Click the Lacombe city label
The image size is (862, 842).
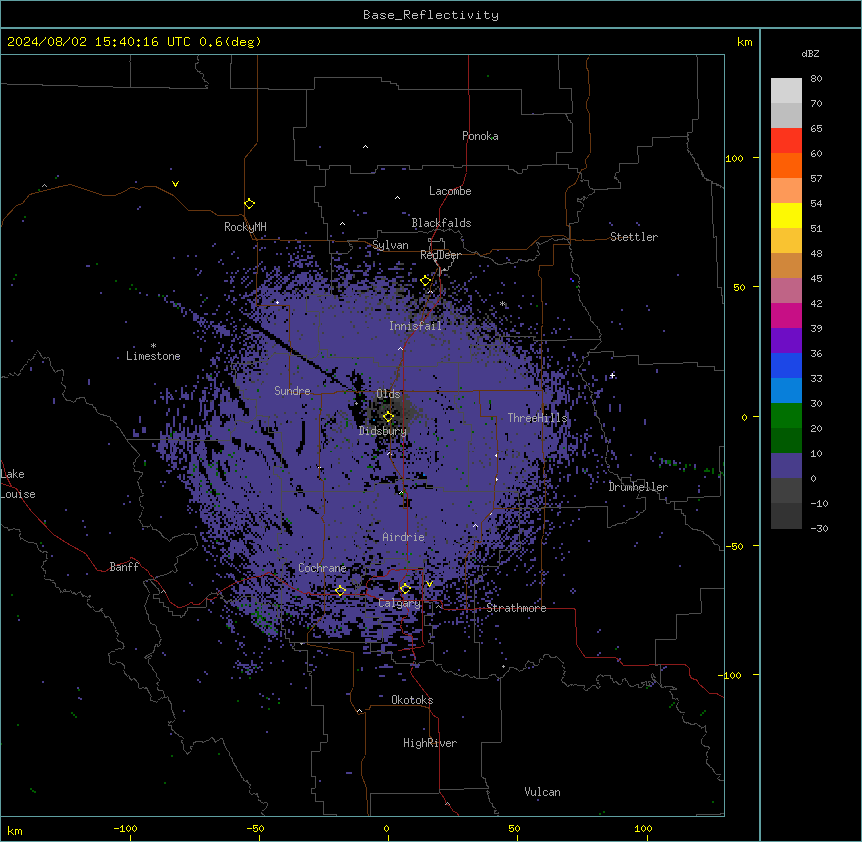click(450, 191)
